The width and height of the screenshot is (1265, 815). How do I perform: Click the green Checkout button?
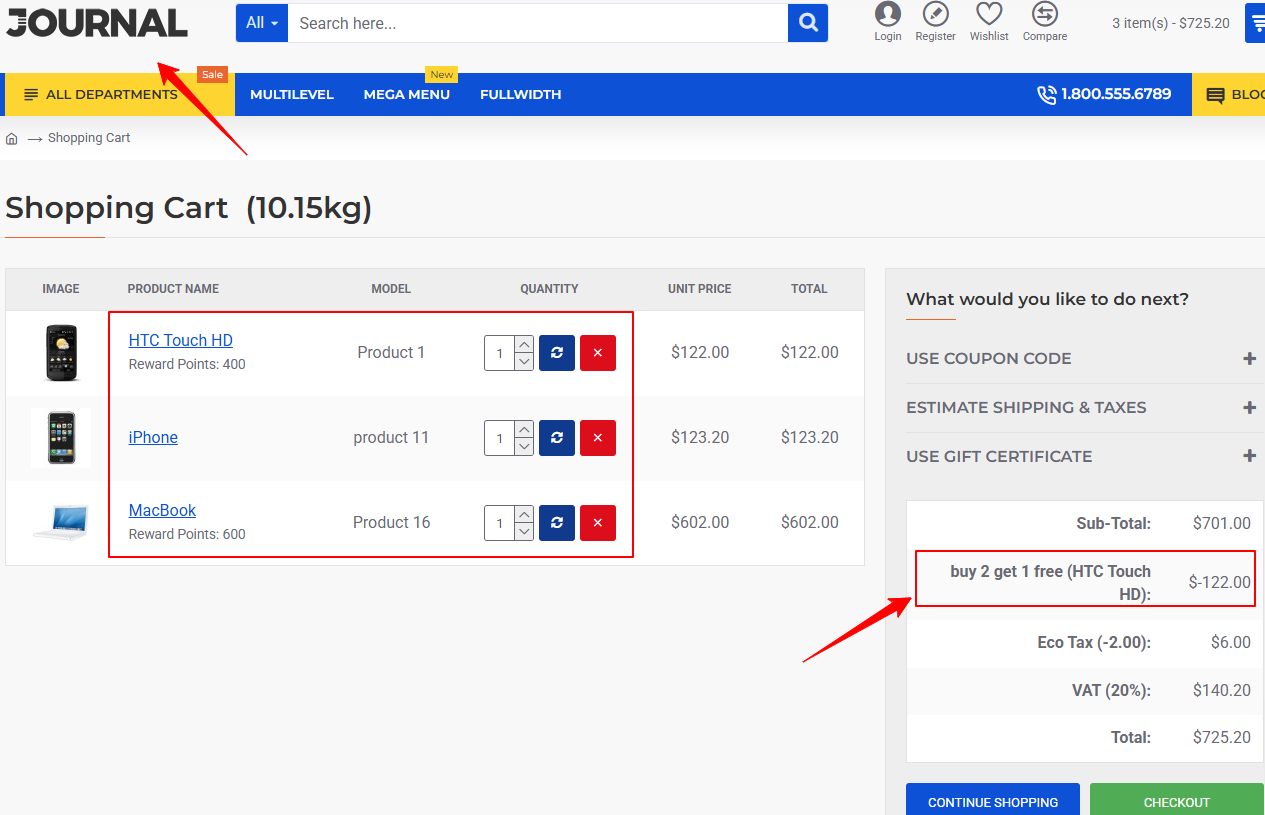[1177, 801]
